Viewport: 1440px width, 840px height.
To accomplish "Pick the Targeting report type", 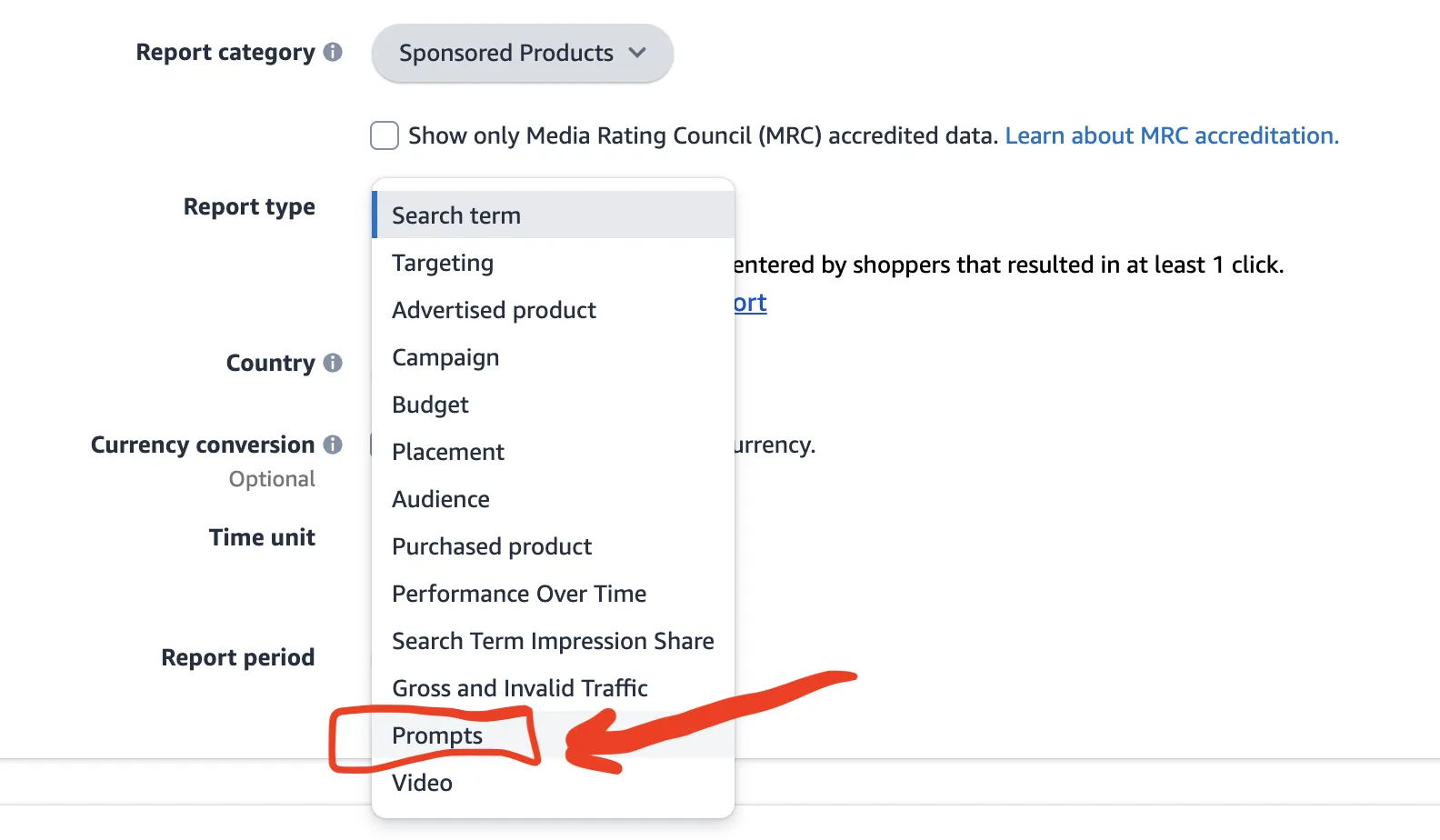I will point(443,263).
